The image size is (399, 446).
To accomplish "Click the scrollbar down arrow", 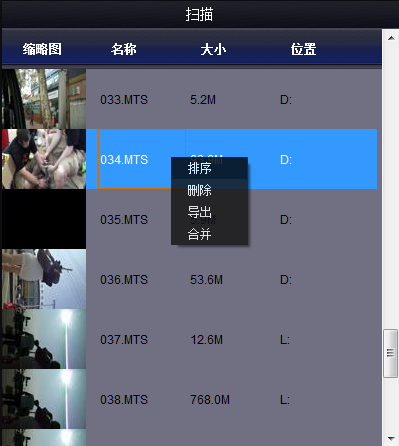I will (x=391, y=438).
